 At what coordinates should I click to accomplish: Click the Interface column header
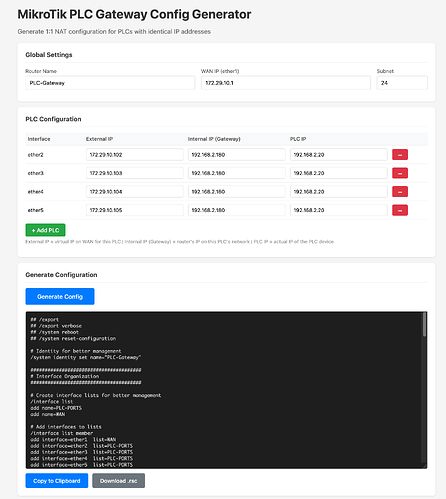(39, 139)
